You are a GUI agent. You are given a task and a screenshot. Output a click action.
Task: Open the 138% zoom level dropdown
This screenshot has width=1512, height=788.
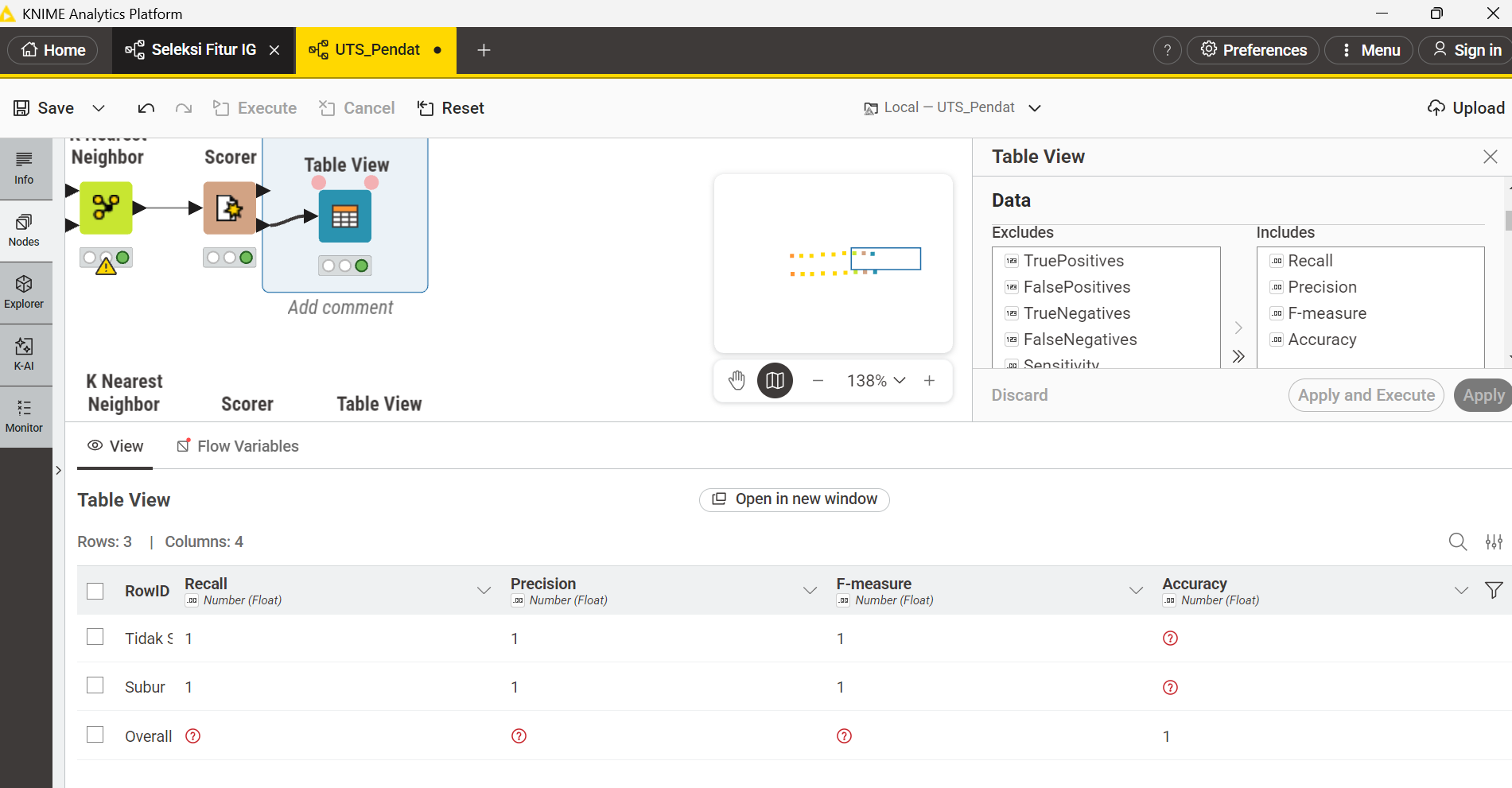point(876,381)
